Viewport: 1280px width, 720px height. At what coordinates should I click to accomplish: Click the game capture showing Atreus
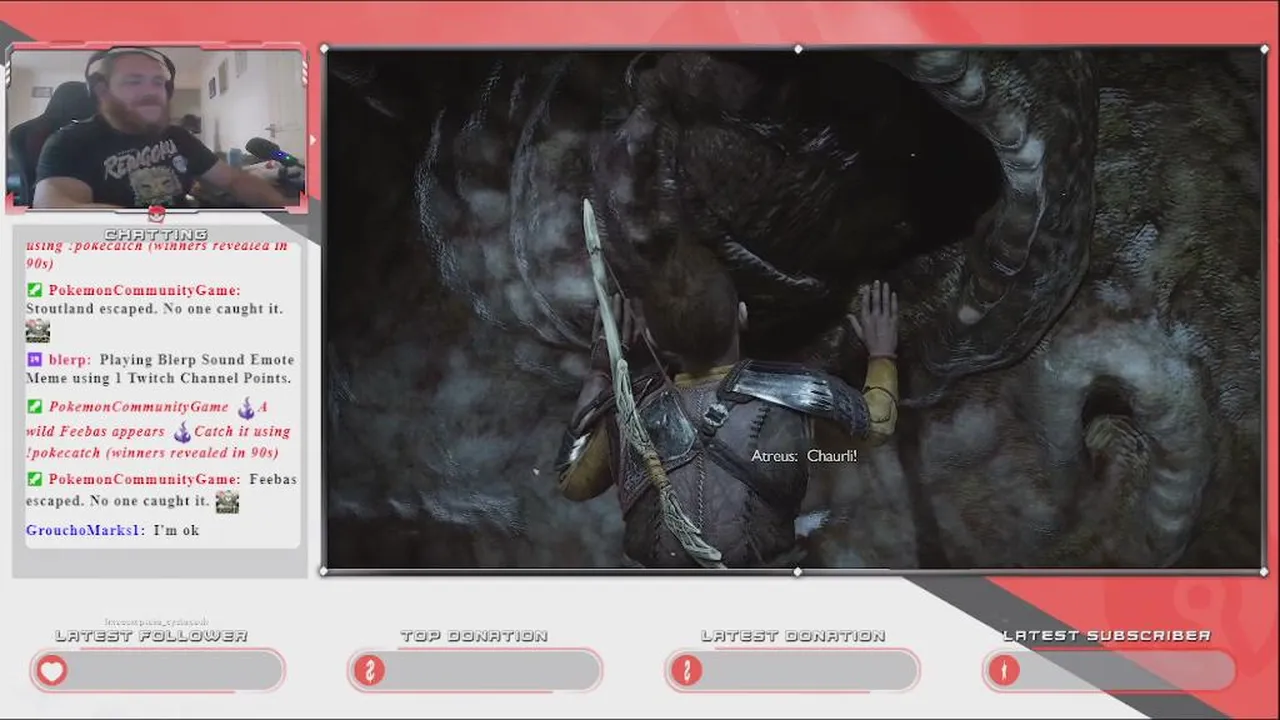pyautogui.click(x=795, y=310)
